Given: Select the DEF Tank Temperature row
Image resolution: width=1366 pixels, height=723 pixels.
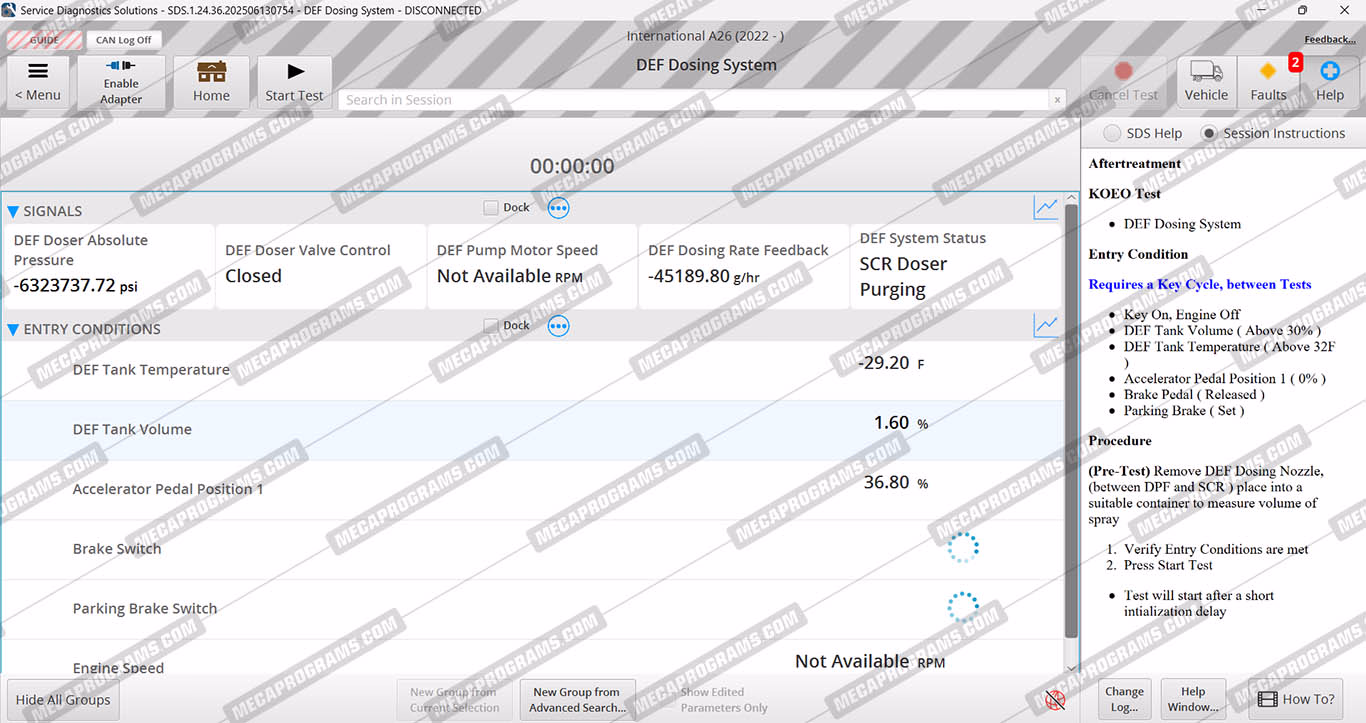Looking at the screenshot, I should 532,371.
